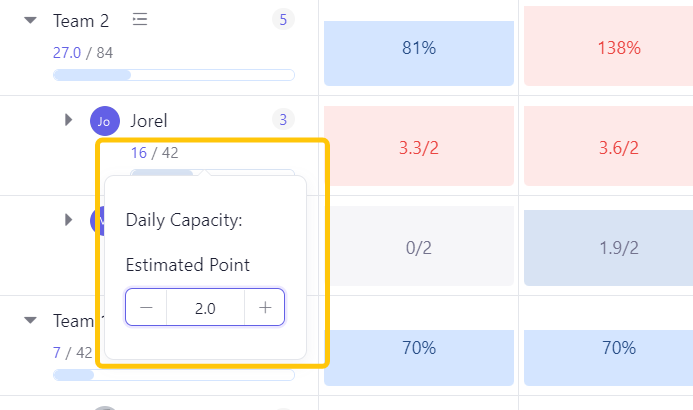Click the list icon beside Team 2
The image size is (693, 410).
click(x=140, y=20)
